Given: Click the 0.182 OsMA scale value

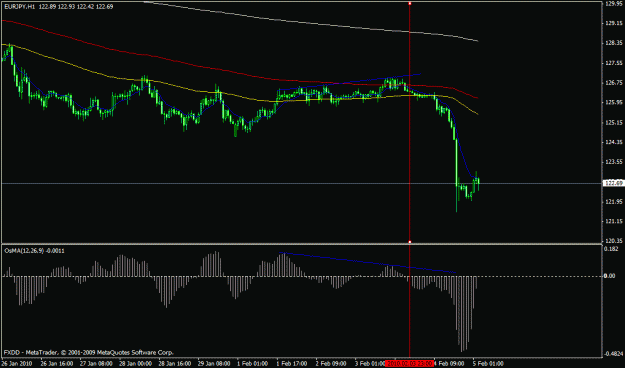Looking at the screenshot, I should (611, 249).
